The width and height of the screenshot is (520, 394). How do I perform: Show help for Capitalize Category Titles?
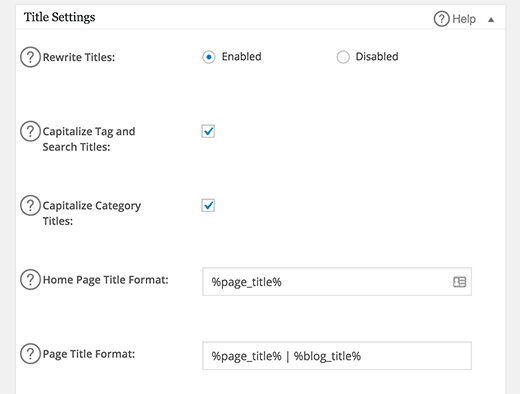(x=30, y=205)
